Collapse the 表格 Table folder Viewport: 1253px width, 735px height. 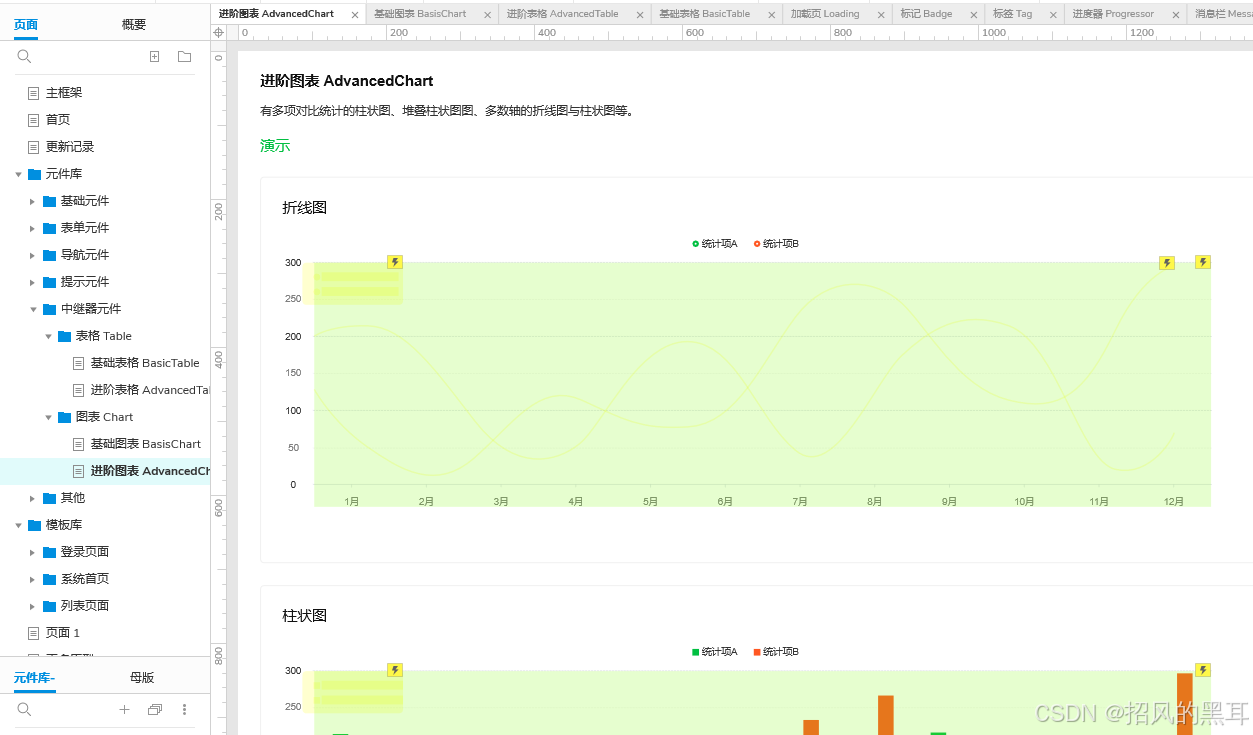tap(48, 336)
